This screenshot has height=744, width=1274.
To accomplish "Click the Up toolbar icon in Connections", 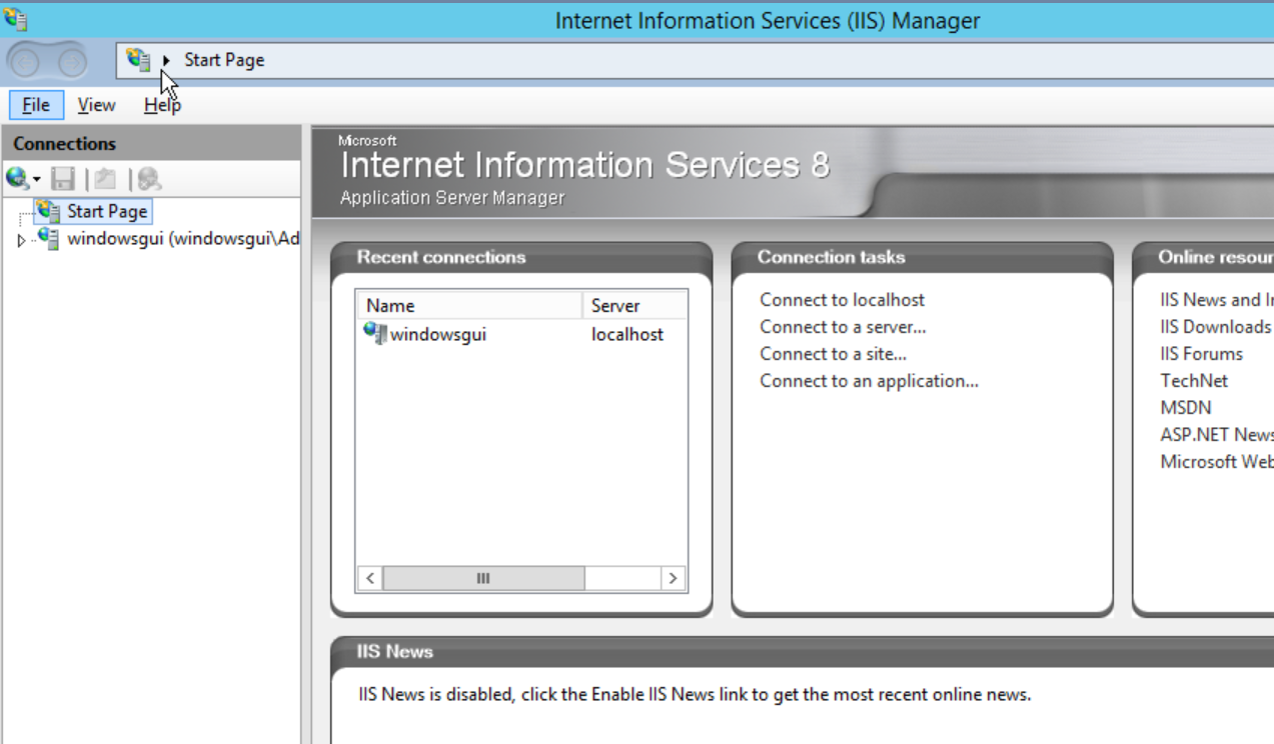I will point(105,179).
